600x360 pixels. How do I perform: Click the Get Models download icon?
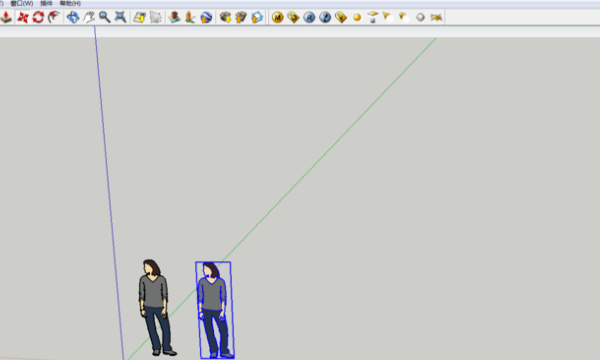[225, 17]
